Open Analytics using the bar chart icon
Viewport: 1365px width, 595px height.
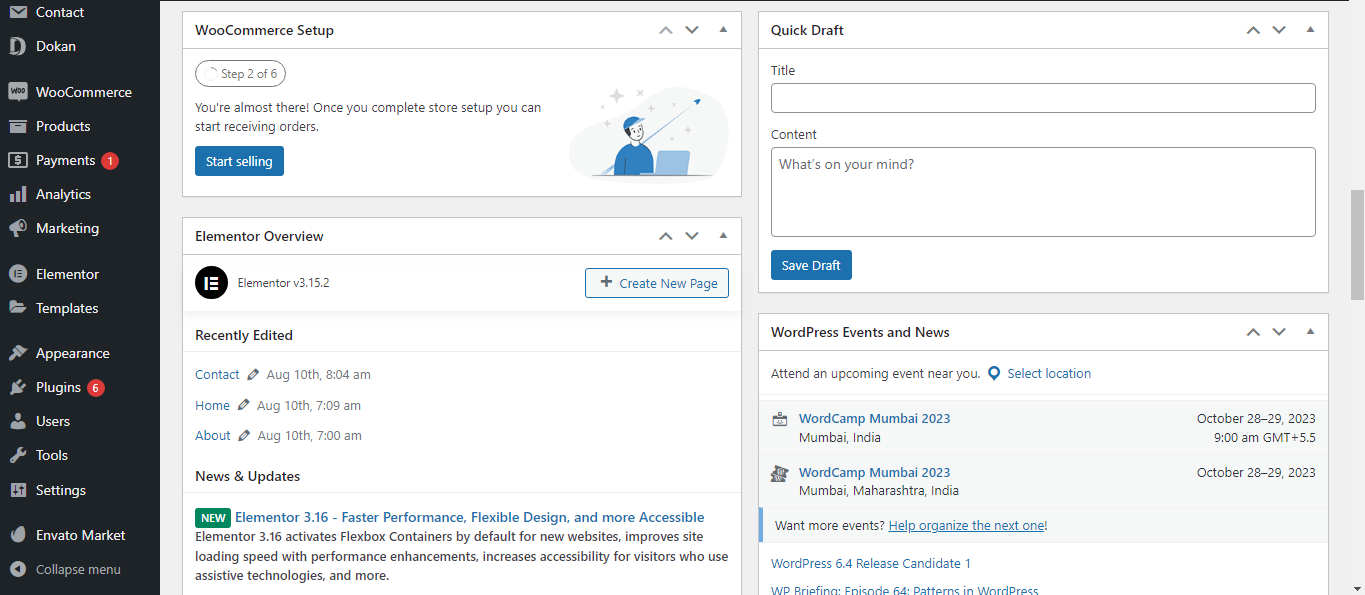pos(18,194)
